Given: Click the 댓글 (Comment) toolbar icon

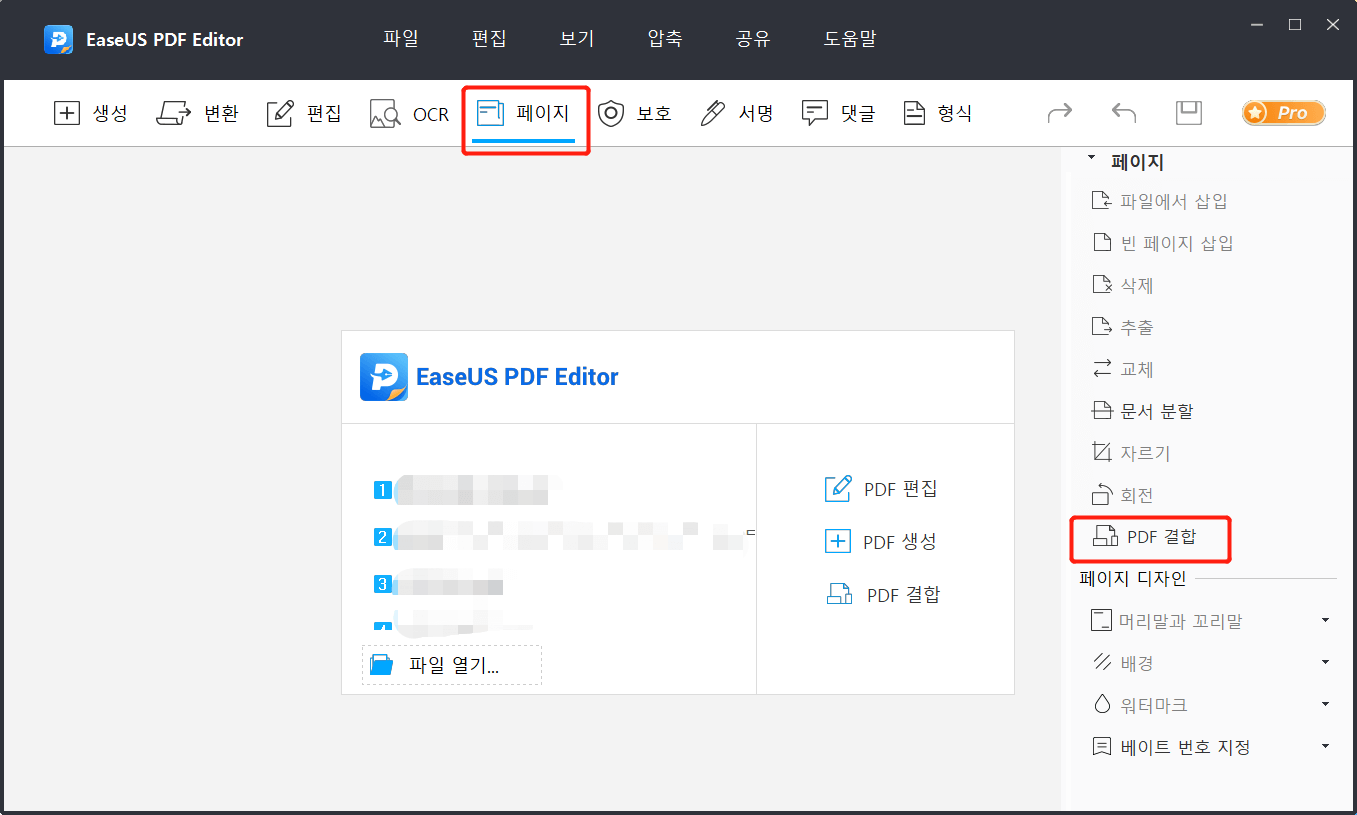Looking at the screenshot, I should [838, 113].
